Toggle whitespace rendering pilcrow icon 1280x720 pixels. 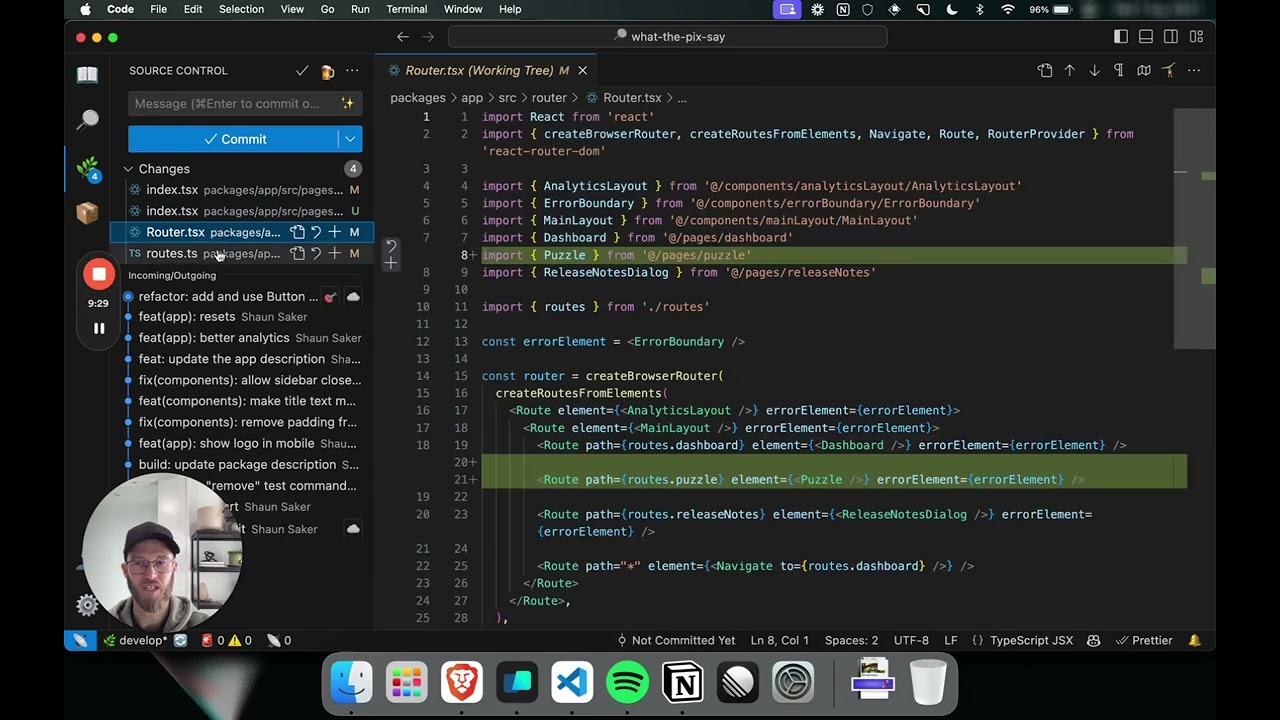coord(1119,71)
